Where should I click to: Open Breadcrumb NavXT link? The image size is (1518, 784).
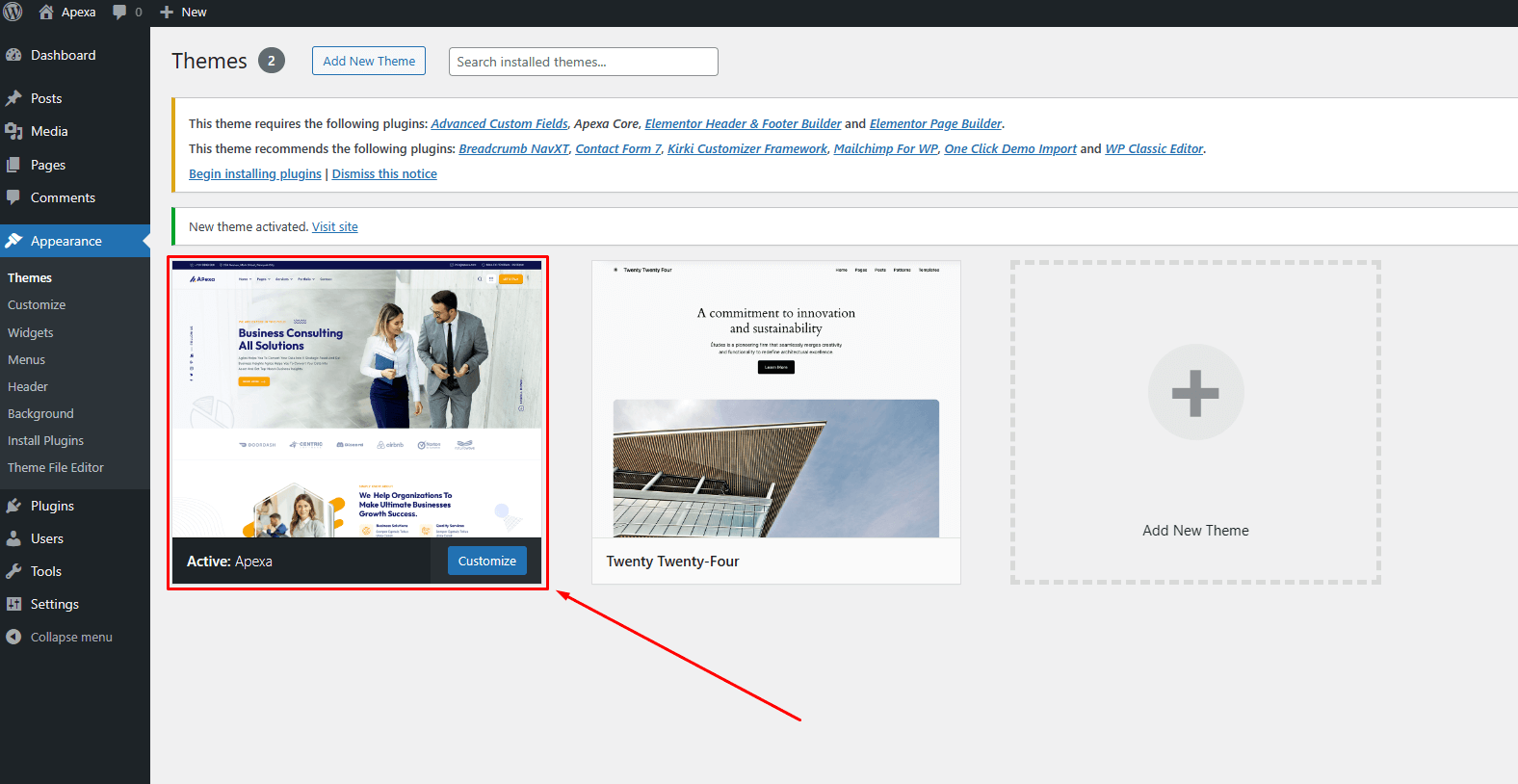513,148
